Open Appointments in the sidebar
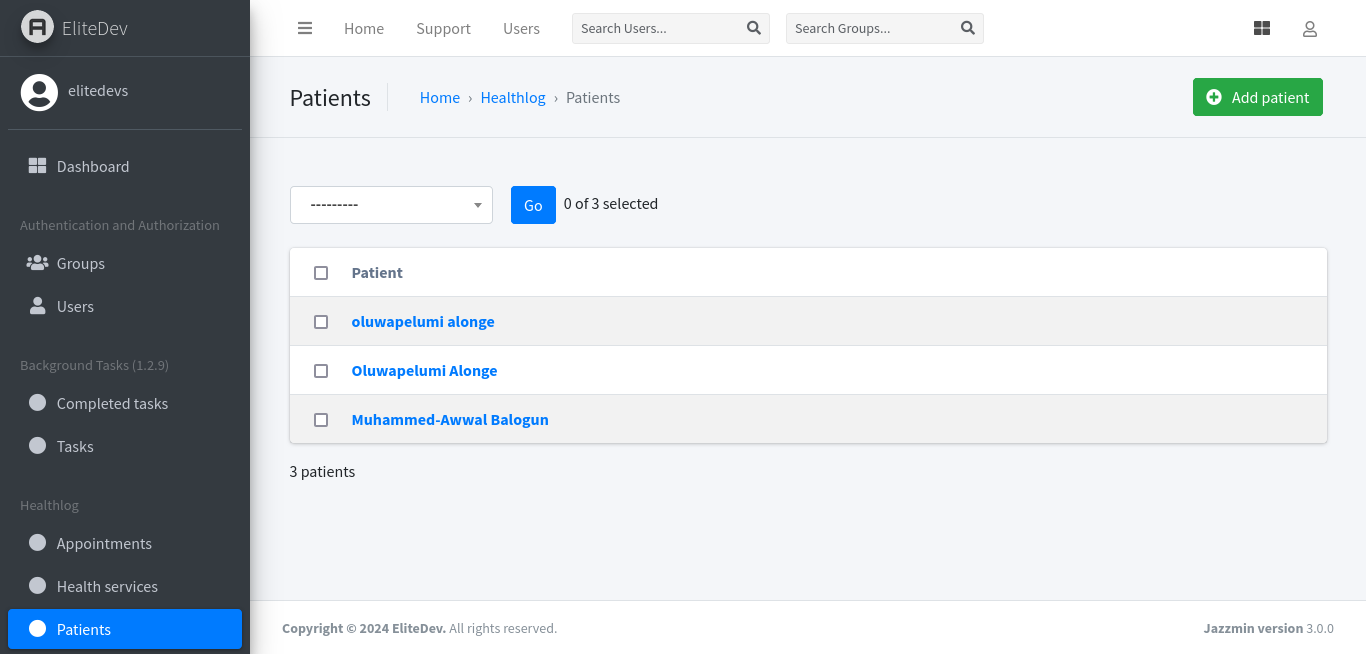 pyautogui.click(x=104, y=543)
